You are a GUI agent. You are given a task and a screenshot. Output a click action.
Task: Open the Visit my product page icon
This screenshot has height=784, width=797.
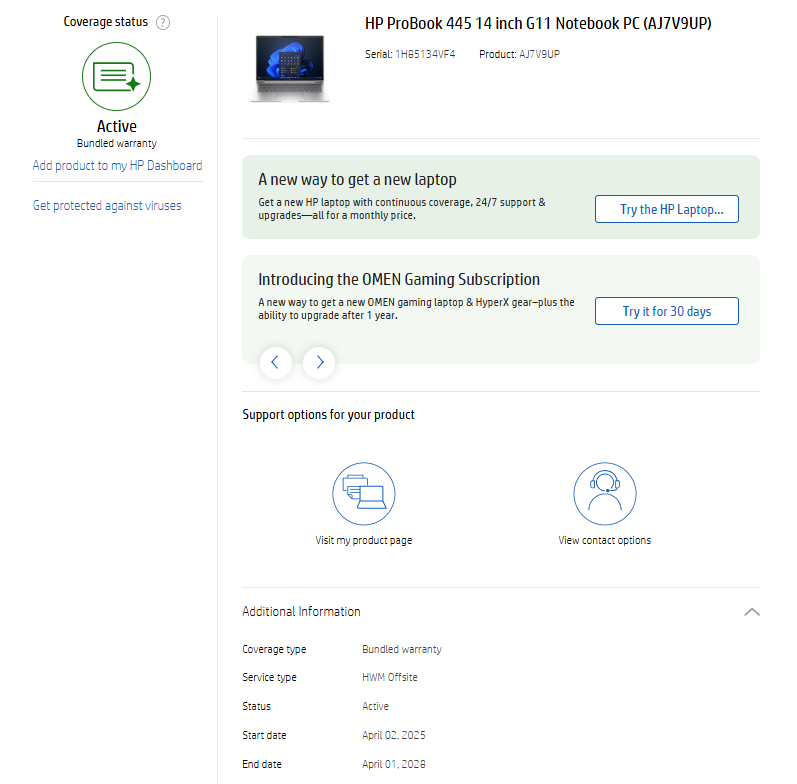pos(364,494)
